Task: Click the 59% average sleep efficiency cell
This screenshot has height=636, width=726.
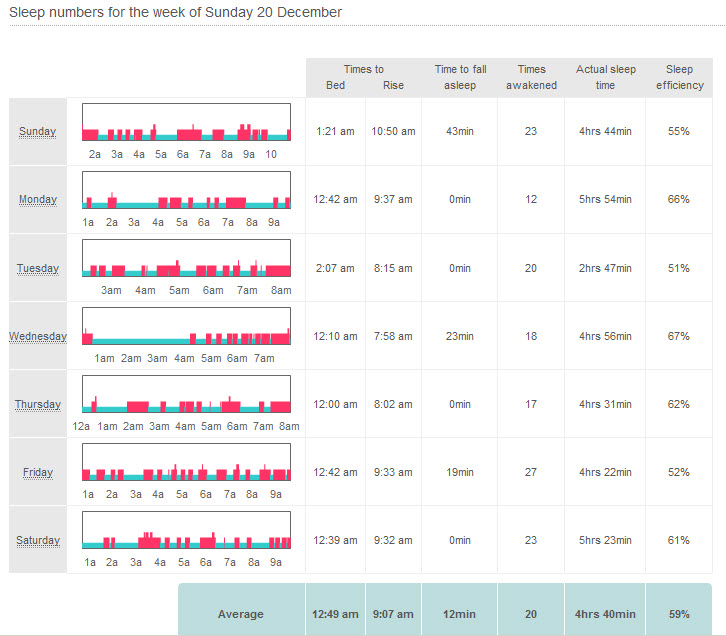Action: tap(679, 614)
